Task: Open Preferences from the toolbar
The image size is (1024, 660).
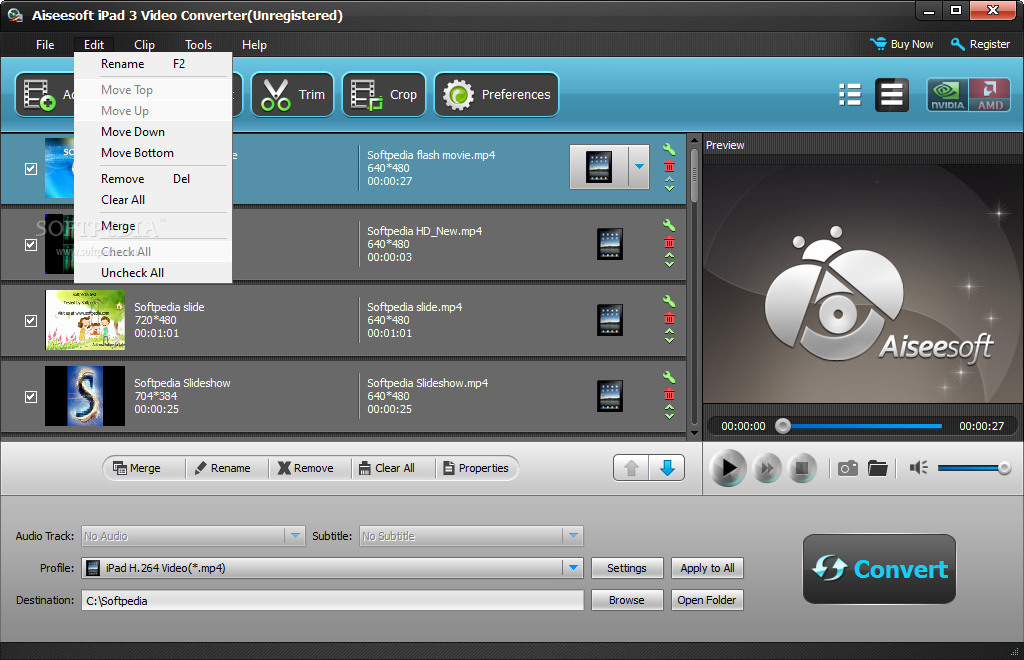Action: pos(496,95)
